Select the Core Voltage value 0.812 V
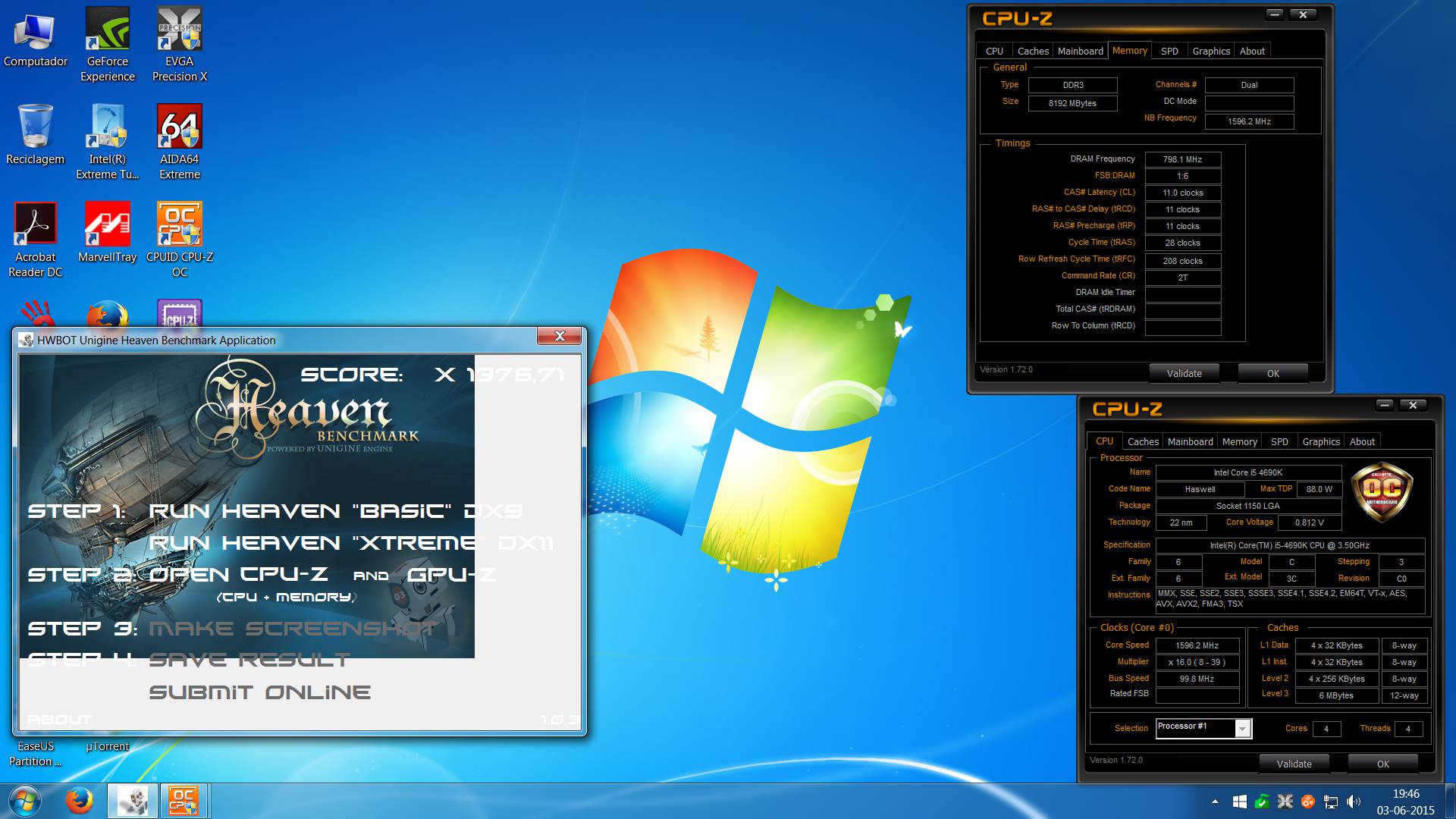This screenshot has width=1456, height=819. [x=1309, y=522]
